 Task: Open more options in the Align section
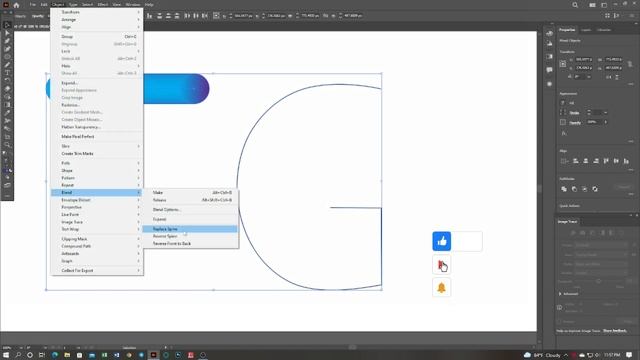[x=631, y=169]
